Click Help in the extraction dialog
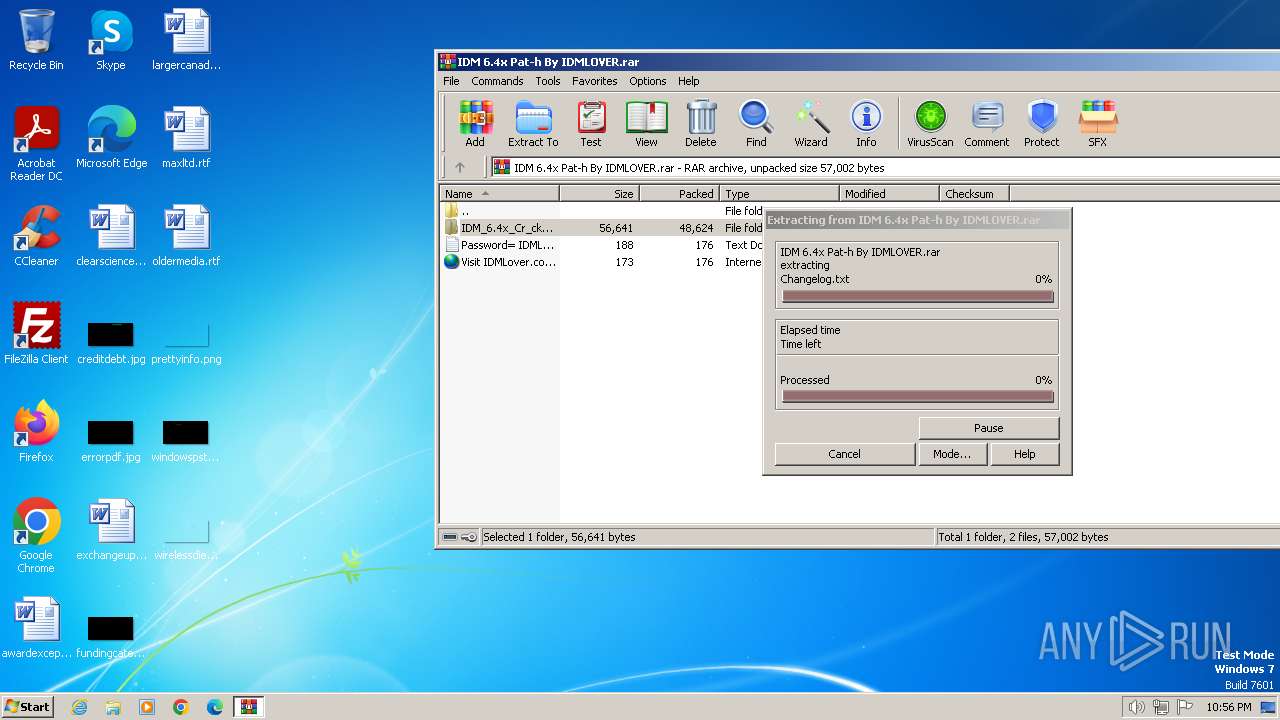This screenshot has width=1280, height=720. (x=1024, y=454)
